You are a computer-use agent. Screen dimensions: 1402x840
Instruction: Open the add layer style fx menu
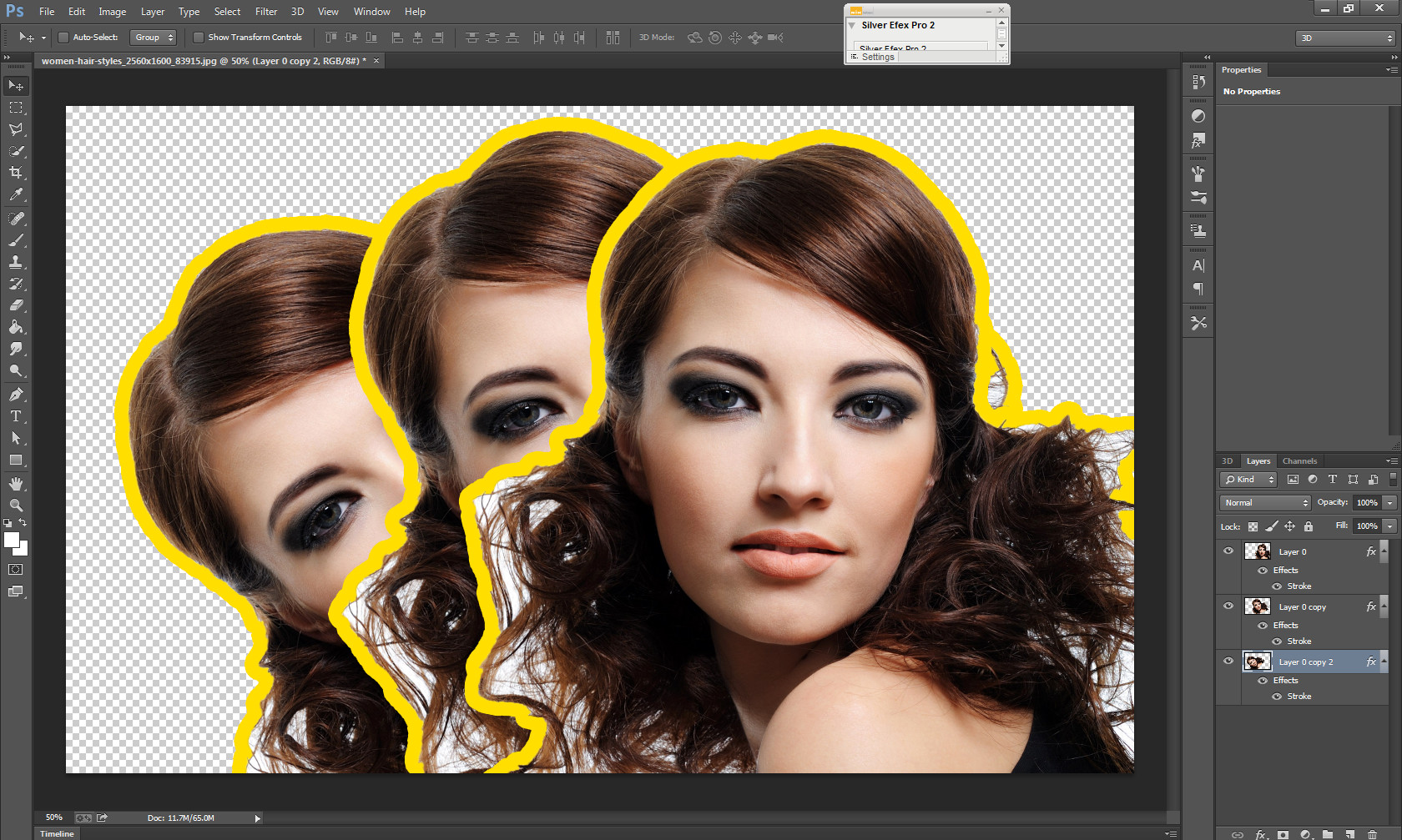click(1261, 834)
